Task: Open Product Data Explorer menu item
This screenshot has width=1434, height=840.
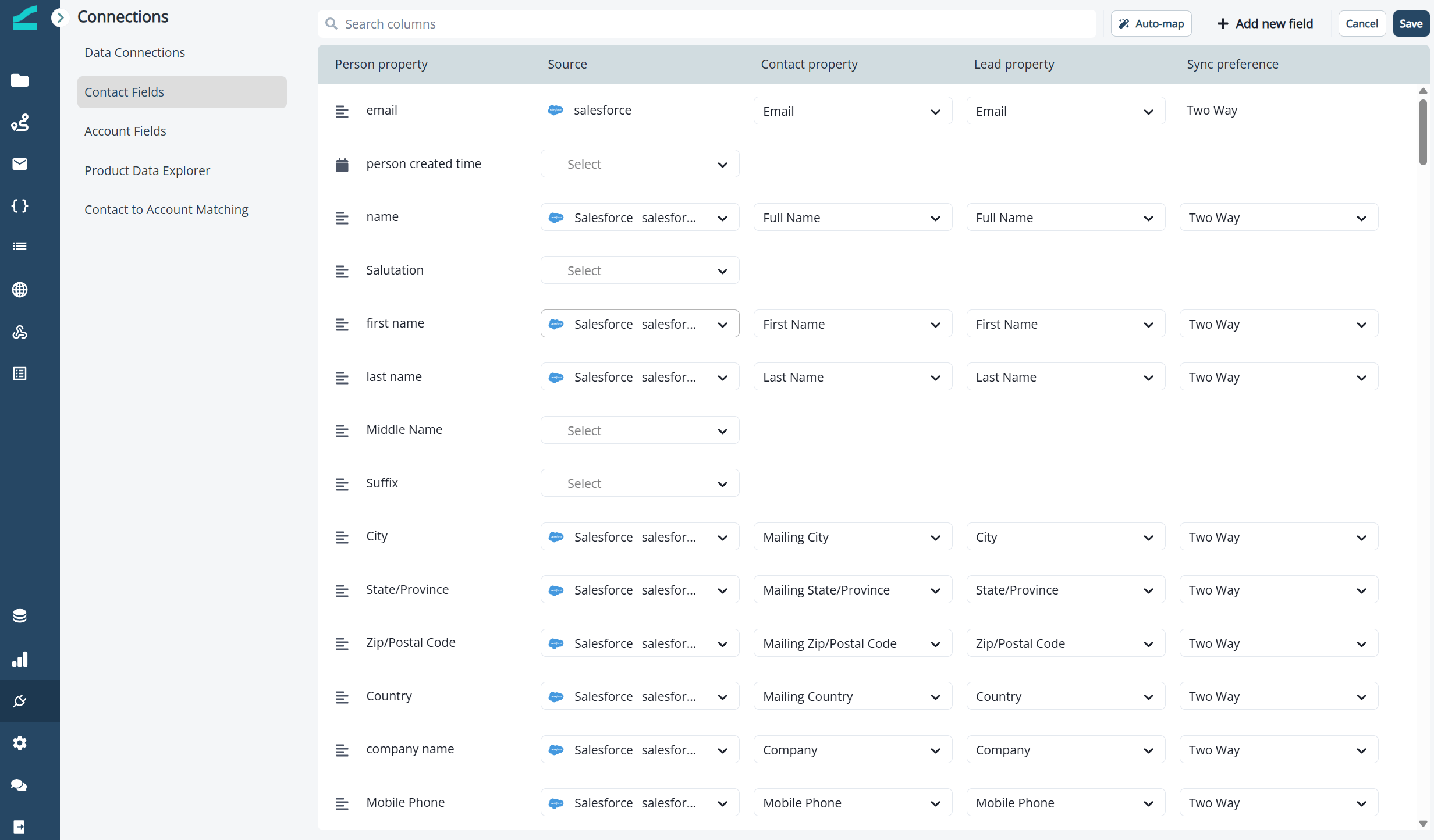Action: pos(147,170)
